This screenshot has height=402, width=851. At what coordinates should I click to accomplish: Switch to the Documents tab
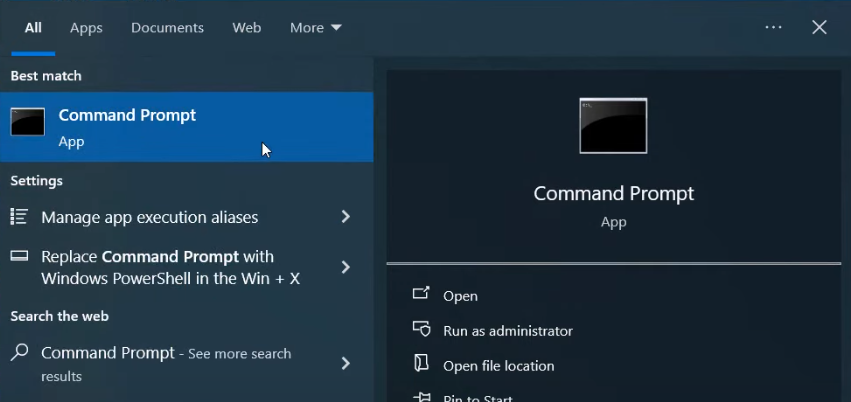tap(167, 28)
